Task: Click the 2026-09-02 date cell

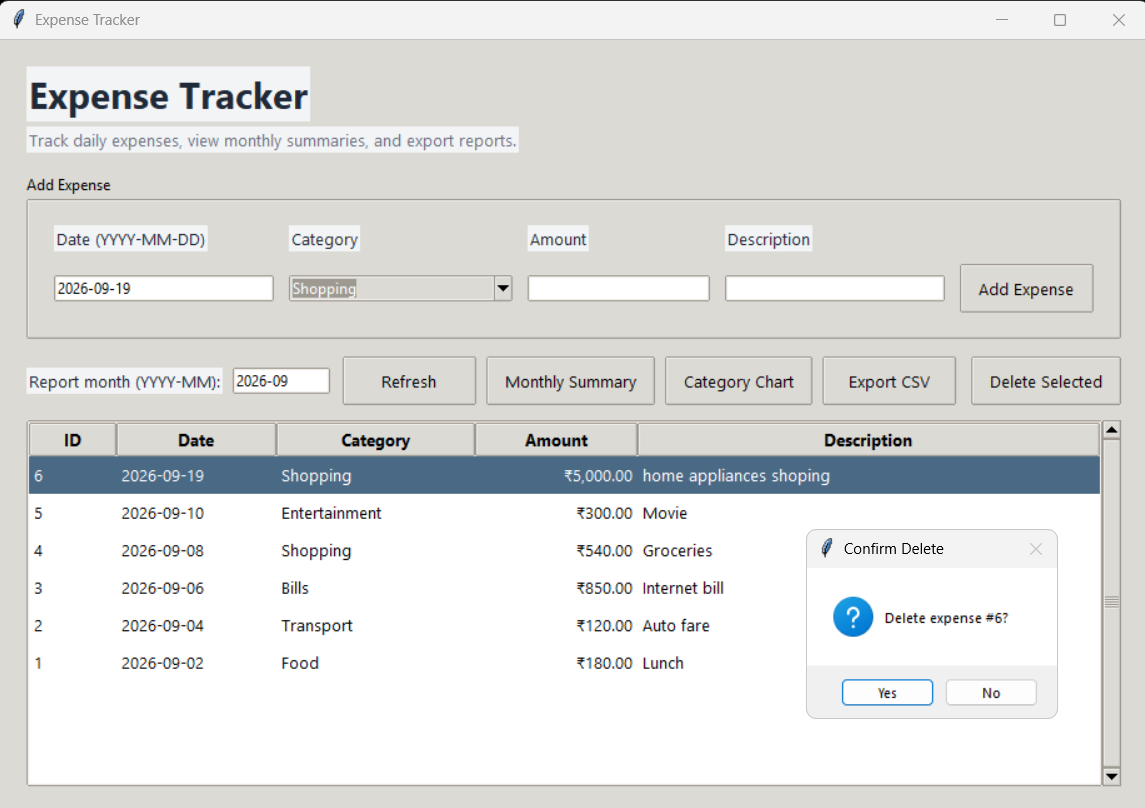Action: (x=162, y=663)
